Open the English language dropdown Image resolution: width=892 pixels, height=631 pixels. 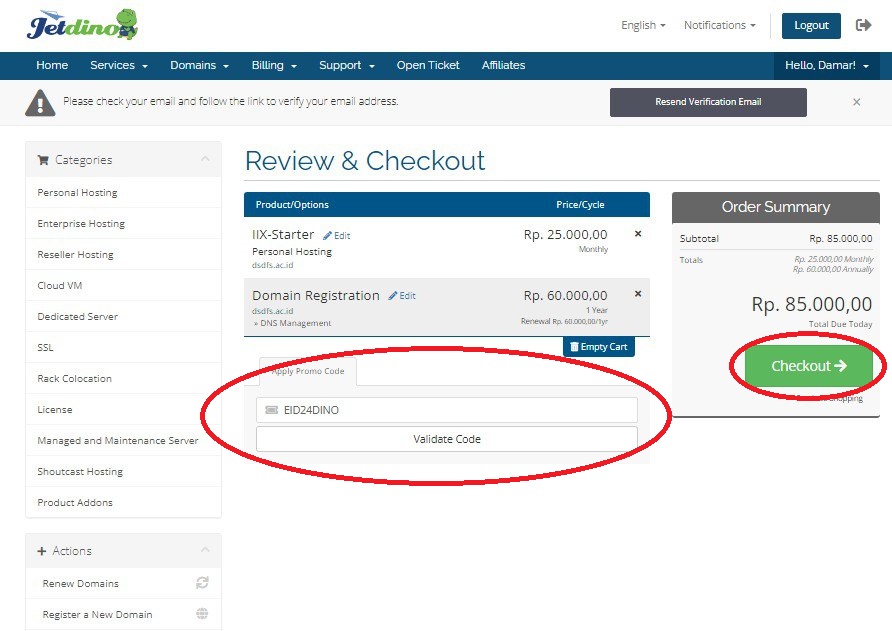(x=643, y=26)
